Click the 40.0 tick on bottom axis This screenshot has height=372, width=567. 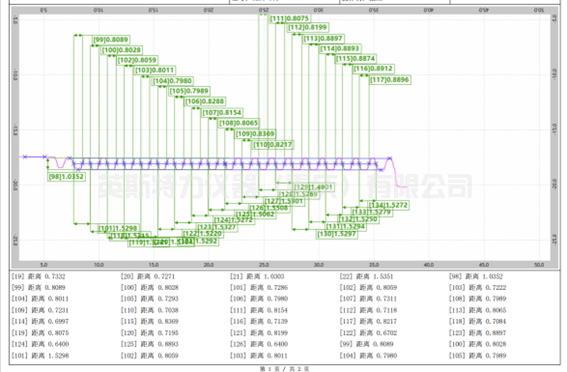(429, 265)
